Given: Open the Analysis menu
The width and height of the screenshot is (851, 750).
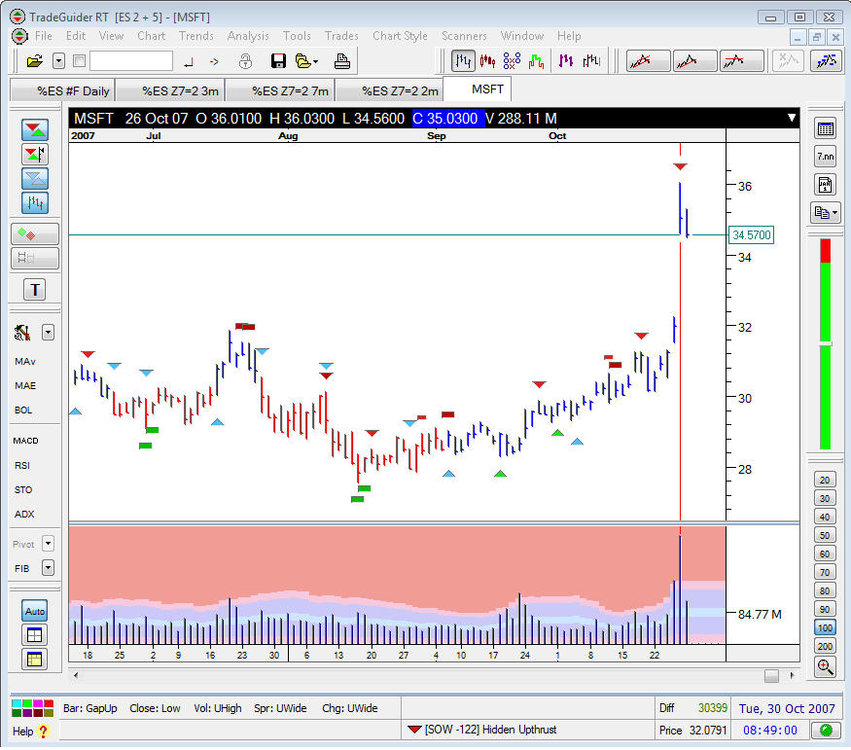Looking at the screenshot, I should (248, 36).
